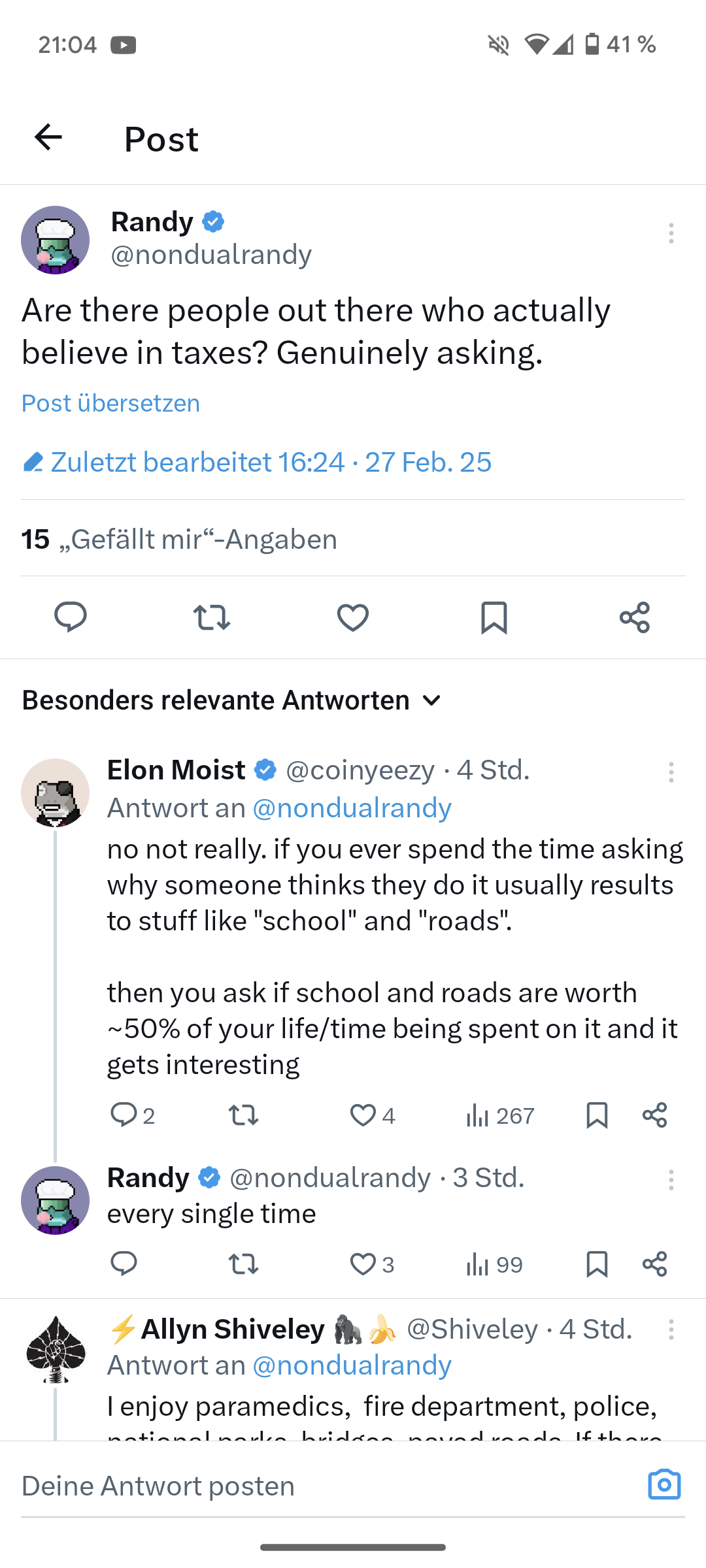View the 15 'Gefällt mir'-Angaben list

(179, 540)
